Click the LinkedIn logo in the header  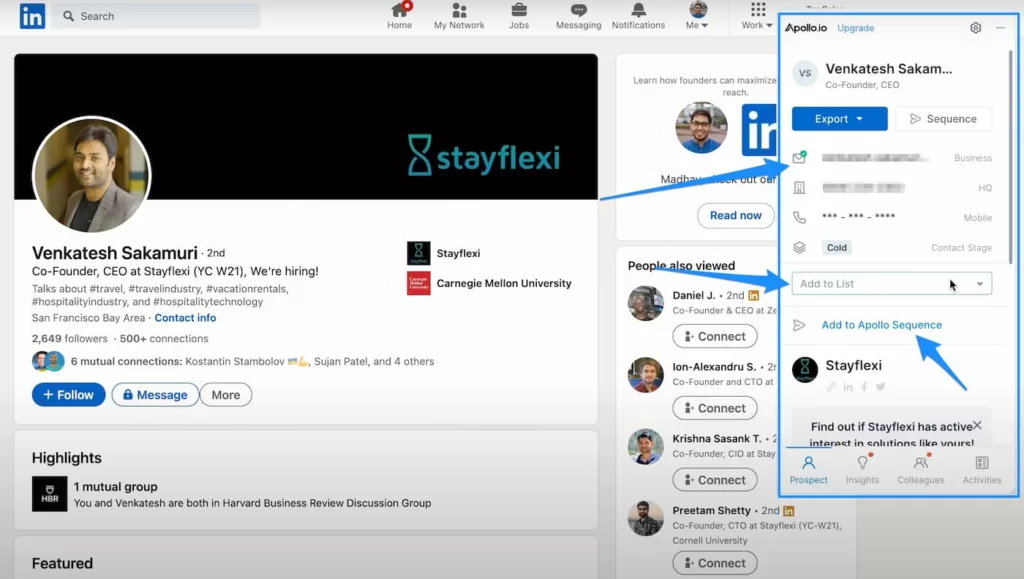tap(32, 16)
